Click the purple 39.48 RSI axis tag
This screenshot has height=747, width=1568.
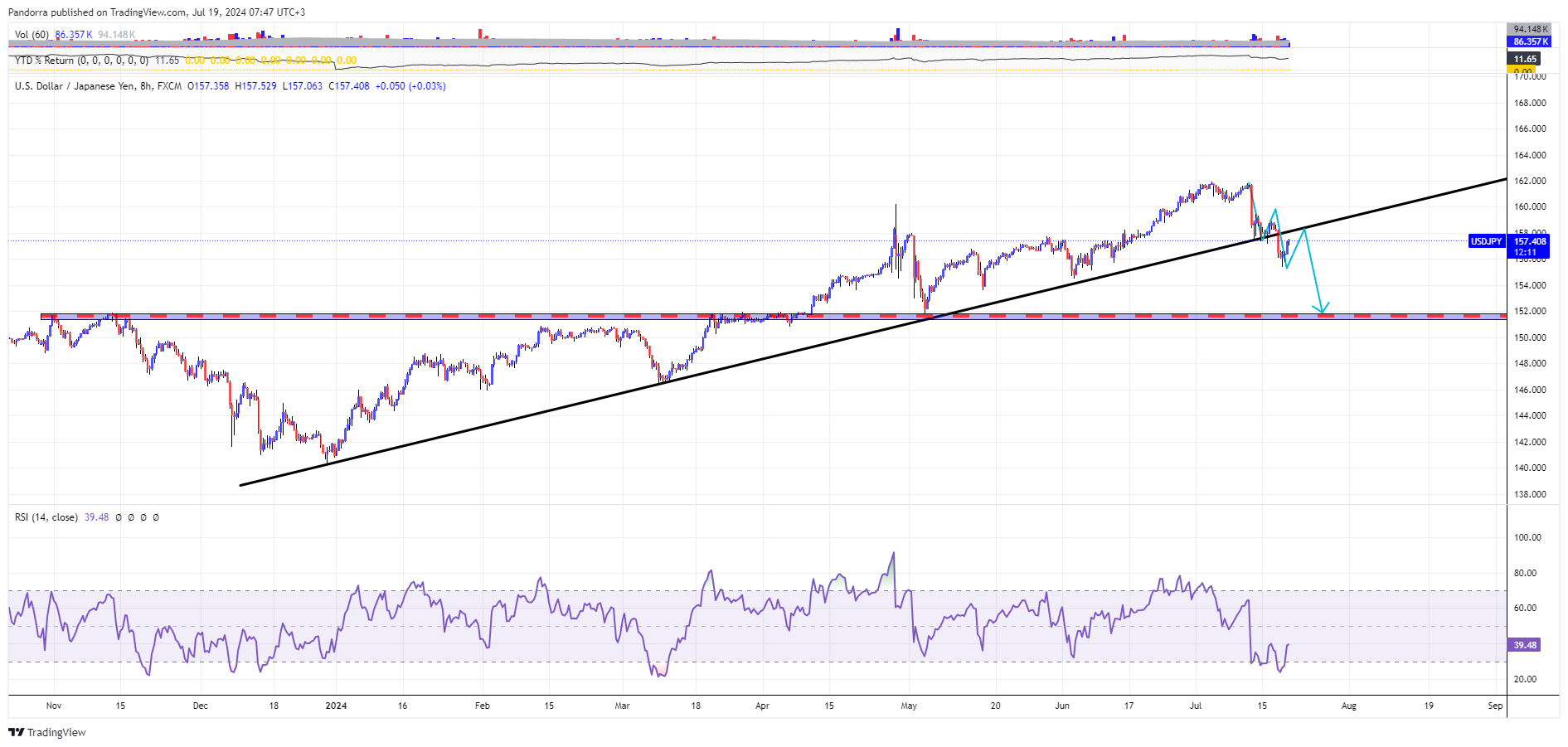1525,645
